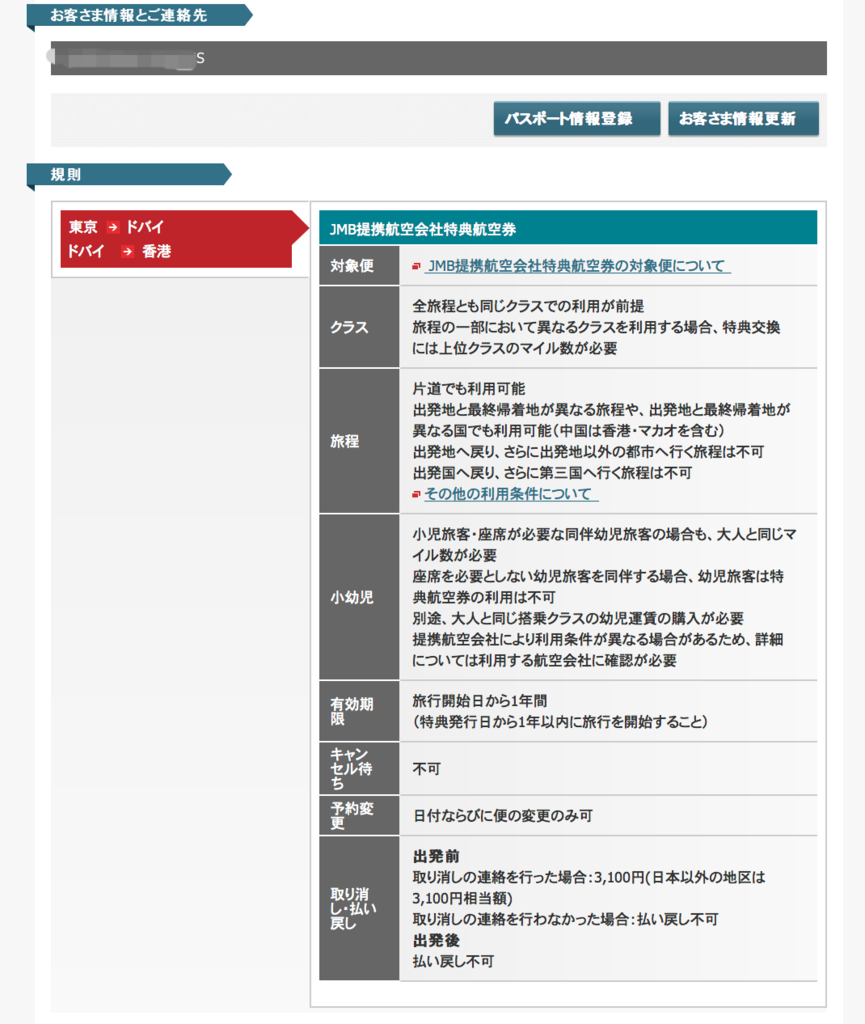This screenshot has height=1024, width=865.
Task: Click the クラス row label
Action: point(359,327)
